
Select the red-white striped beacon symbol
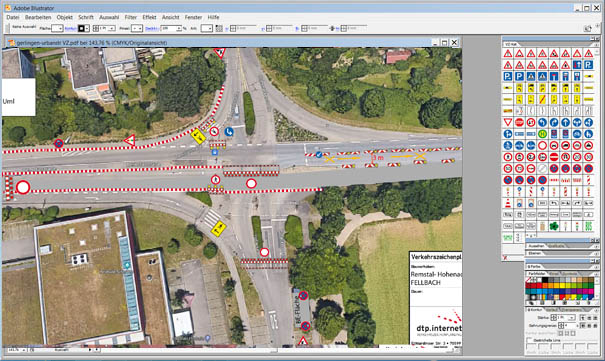[x=588, y=180]
